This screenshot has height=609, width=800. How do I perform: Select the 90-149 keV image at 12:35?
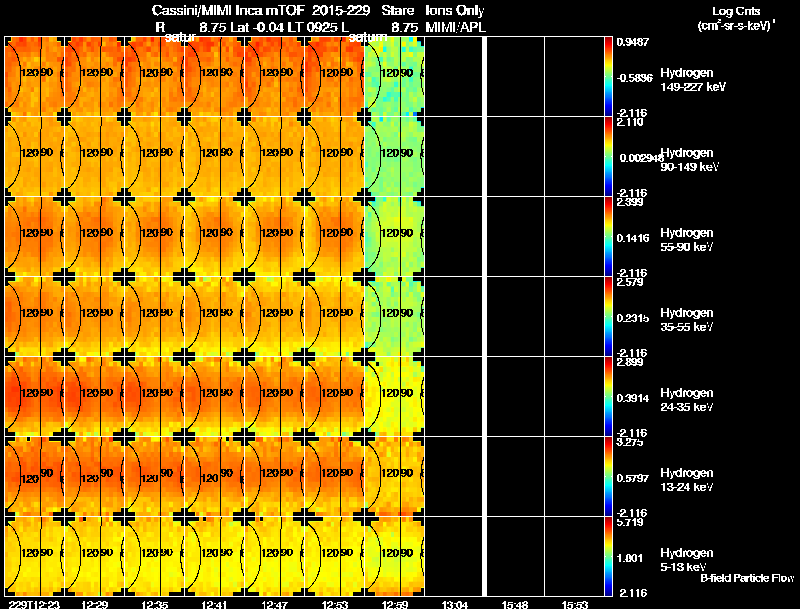(x=155, y=157)
